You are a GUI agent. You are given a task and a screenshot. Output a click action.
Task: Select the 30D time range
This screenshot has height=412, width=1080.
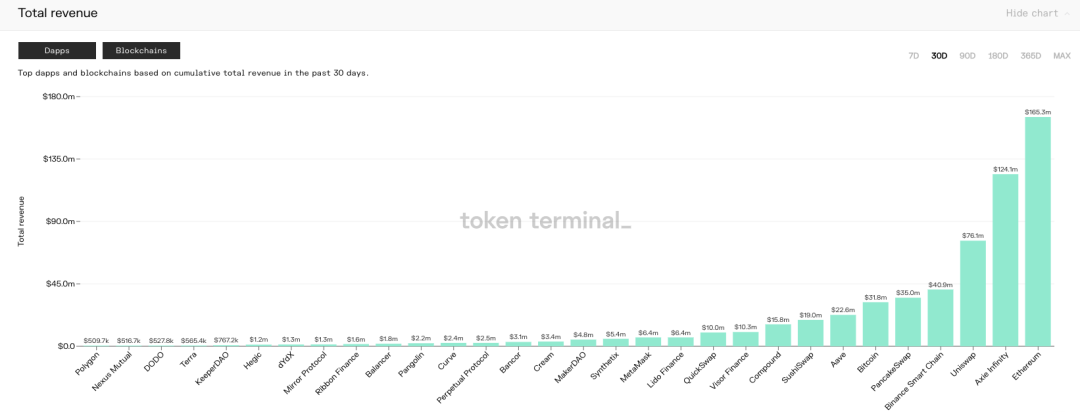[x=939, y=56]
